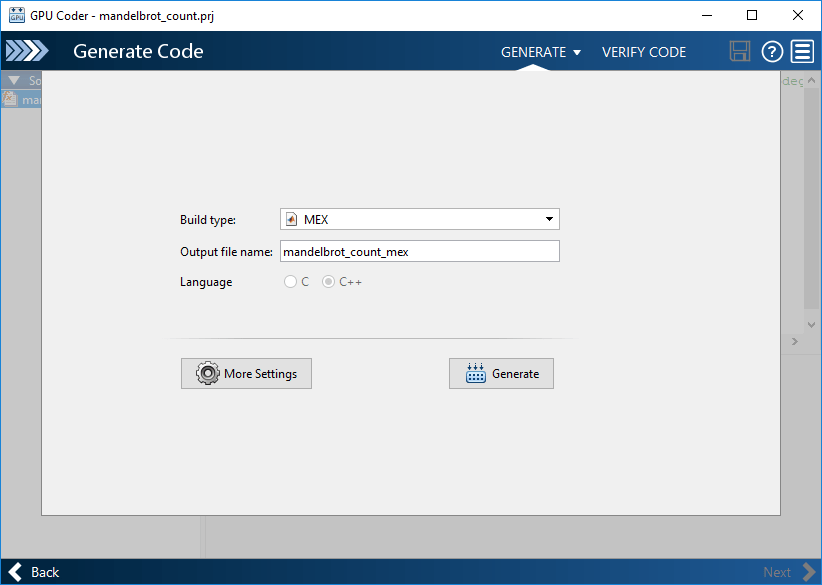Click the scrollbar up arrow on the right
This screenshot has width=822, height=585.
pos(811,80)
